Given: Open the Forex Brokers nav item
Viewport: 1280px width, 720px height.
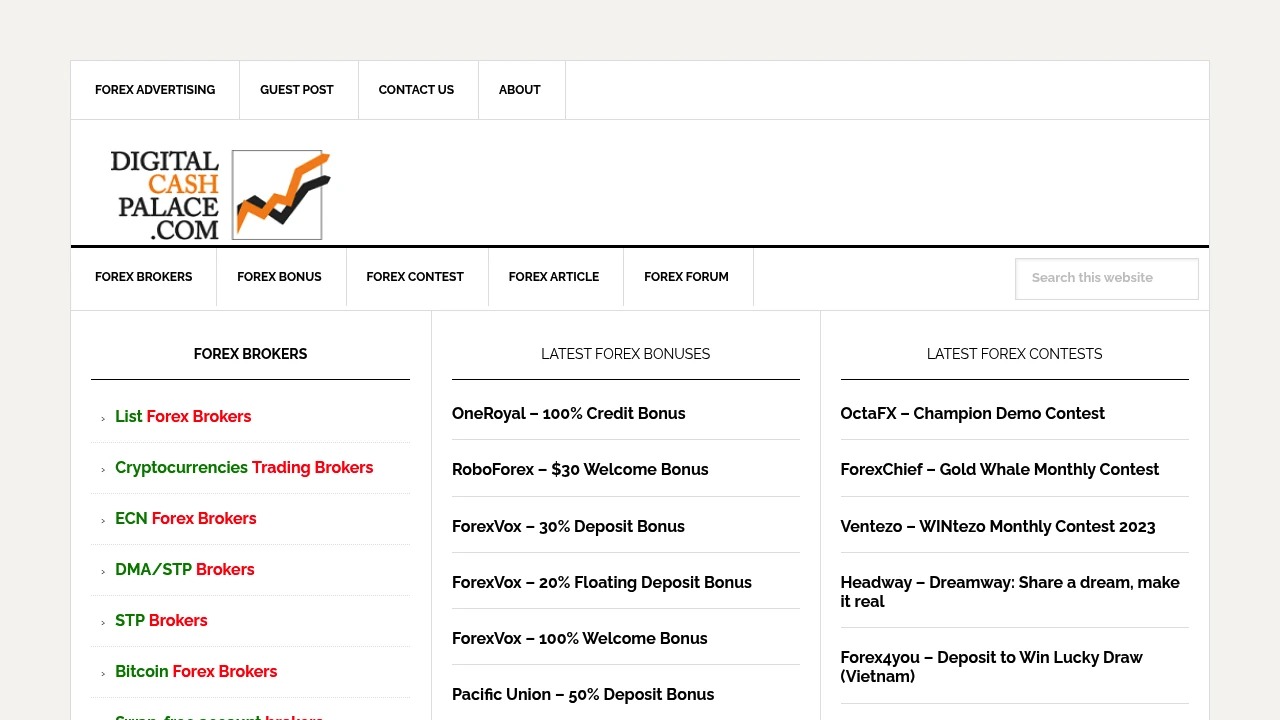Looking at the screenshot, I should coord(144,277).
